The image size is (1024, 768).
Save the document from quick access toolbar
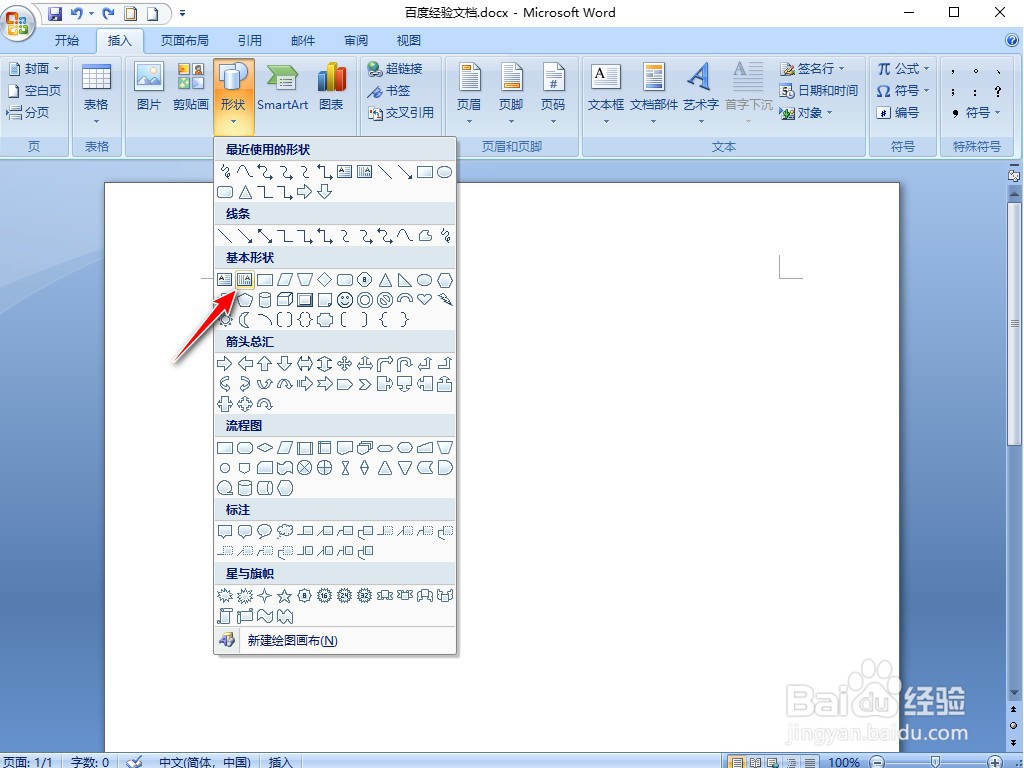[x=55, y=12]
